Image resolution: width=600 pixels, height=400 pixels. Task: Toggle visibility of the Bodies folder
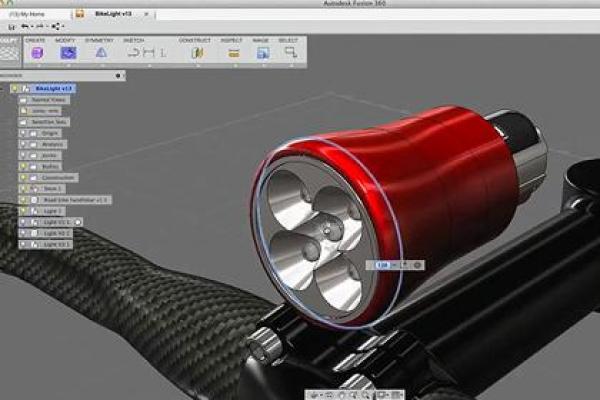click(21, 166)
